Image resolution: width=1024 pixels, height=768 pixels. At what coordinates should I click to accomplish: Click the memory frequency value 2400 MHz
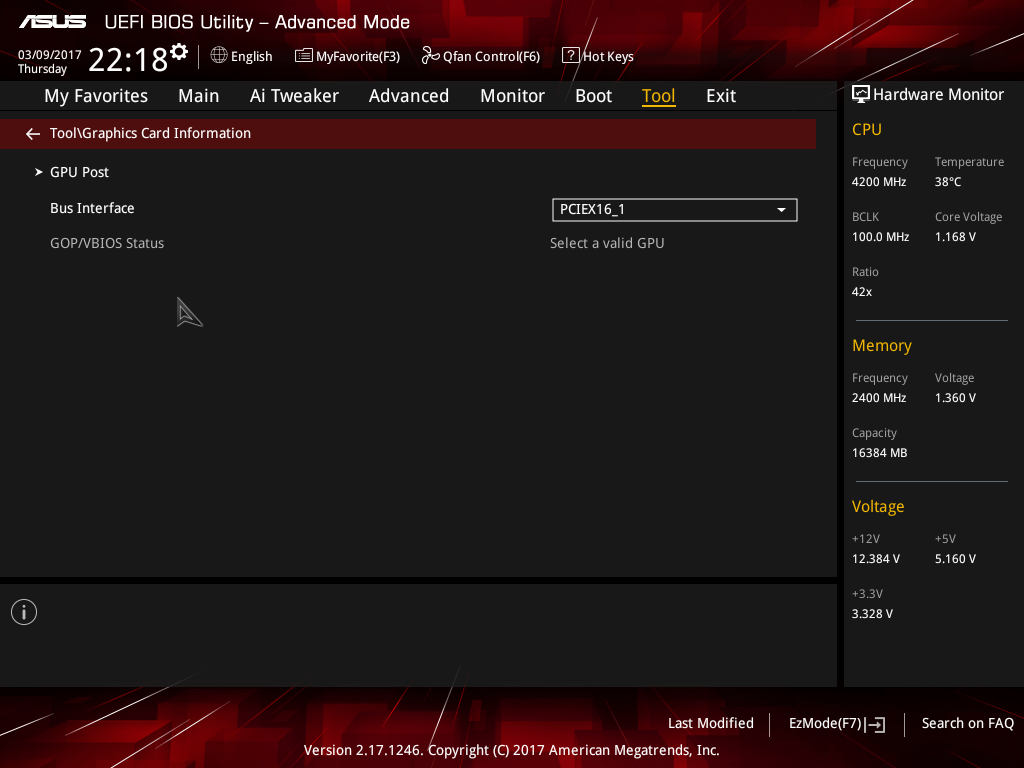pos(879,398)
